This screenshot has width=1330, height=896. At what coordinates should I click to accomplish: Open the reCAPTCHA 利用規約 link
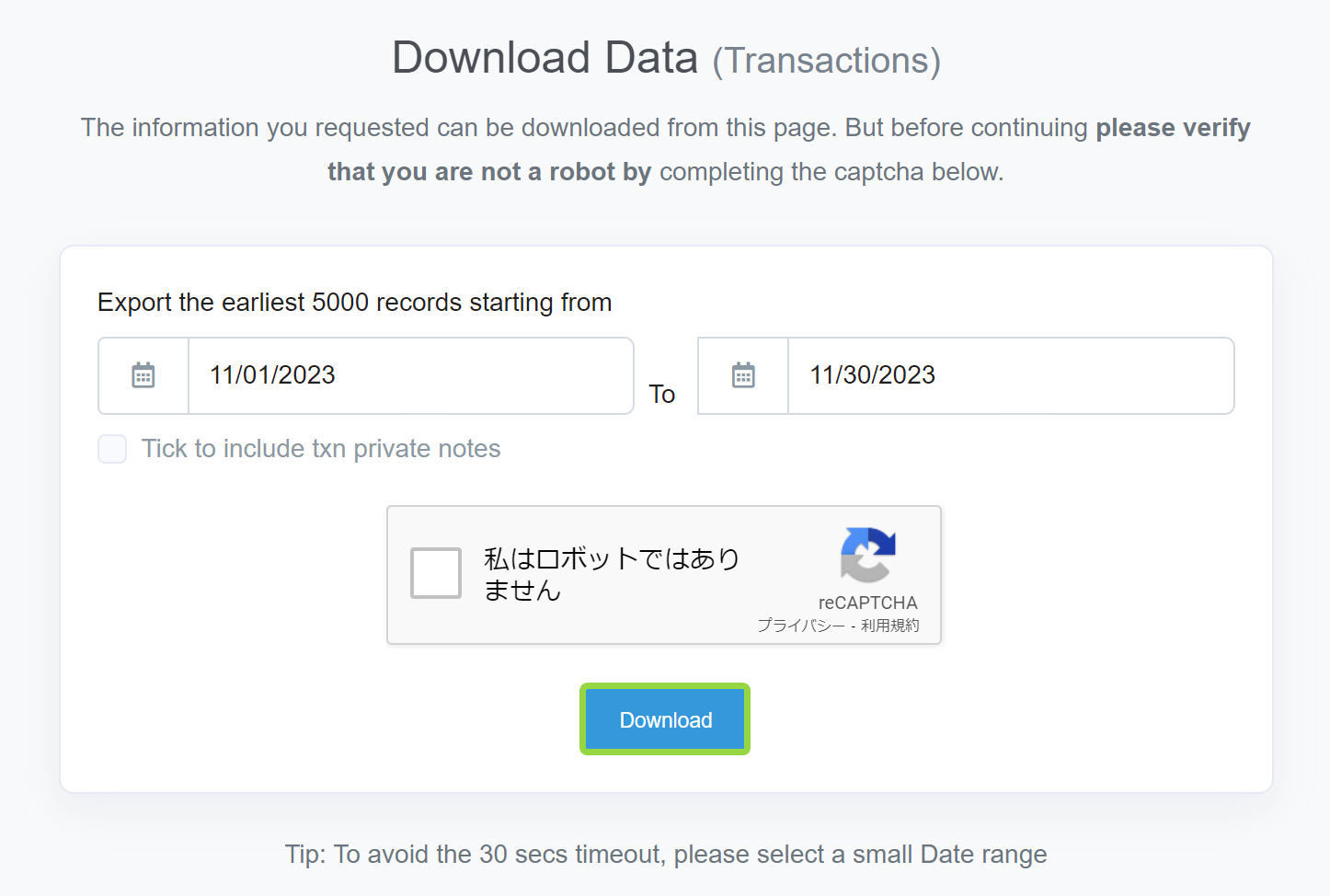(x=889, y=626)
